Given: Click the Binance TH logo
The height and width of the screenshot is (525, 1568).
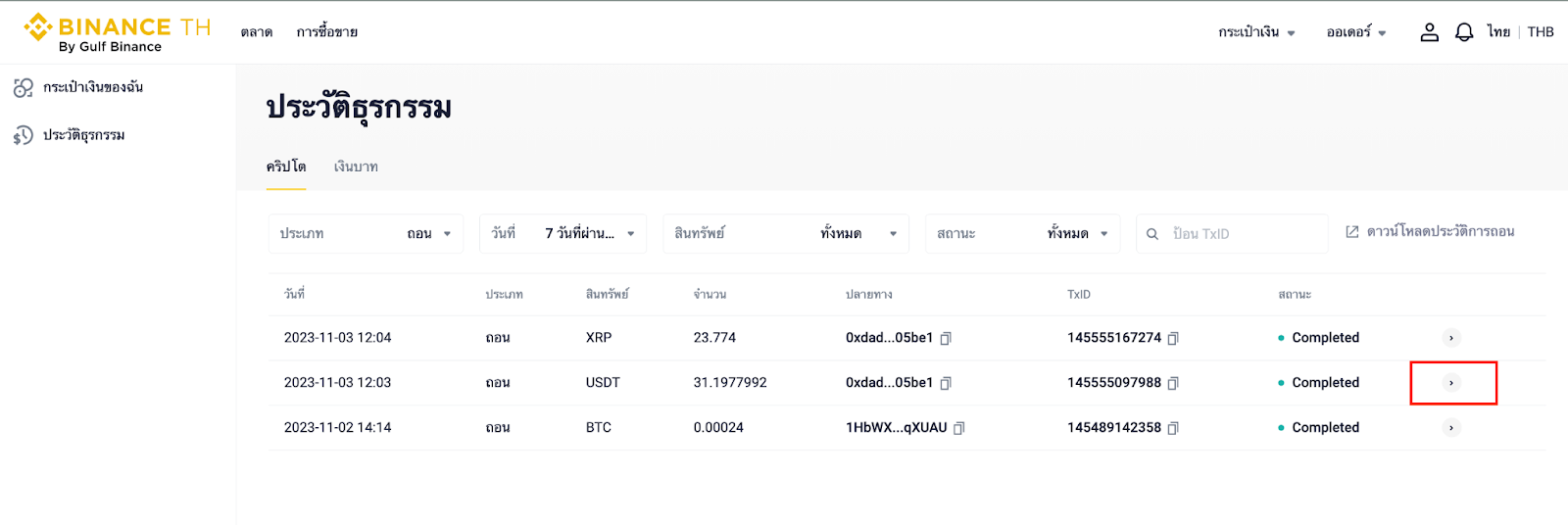Looking at the screenshot, I should (x=117, y=32).
